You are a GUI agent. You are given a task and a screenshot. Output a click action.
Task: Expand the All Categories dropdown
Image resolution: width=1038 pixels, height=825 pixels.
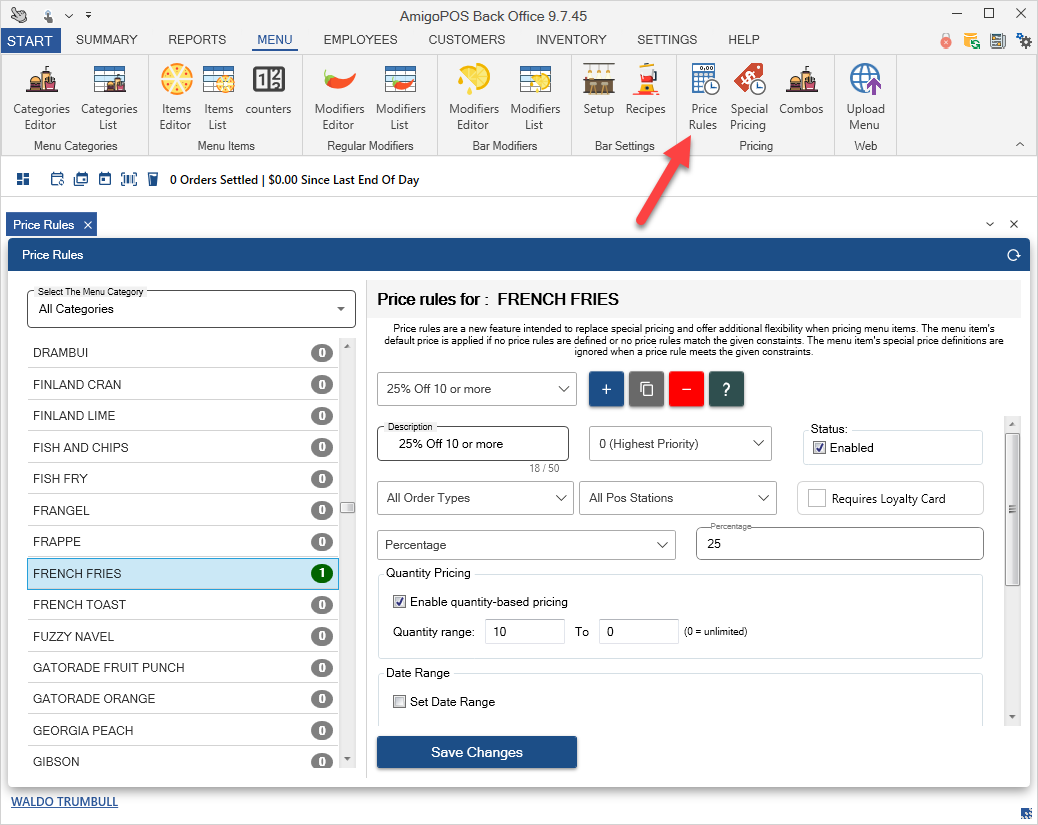pos(191,309)
